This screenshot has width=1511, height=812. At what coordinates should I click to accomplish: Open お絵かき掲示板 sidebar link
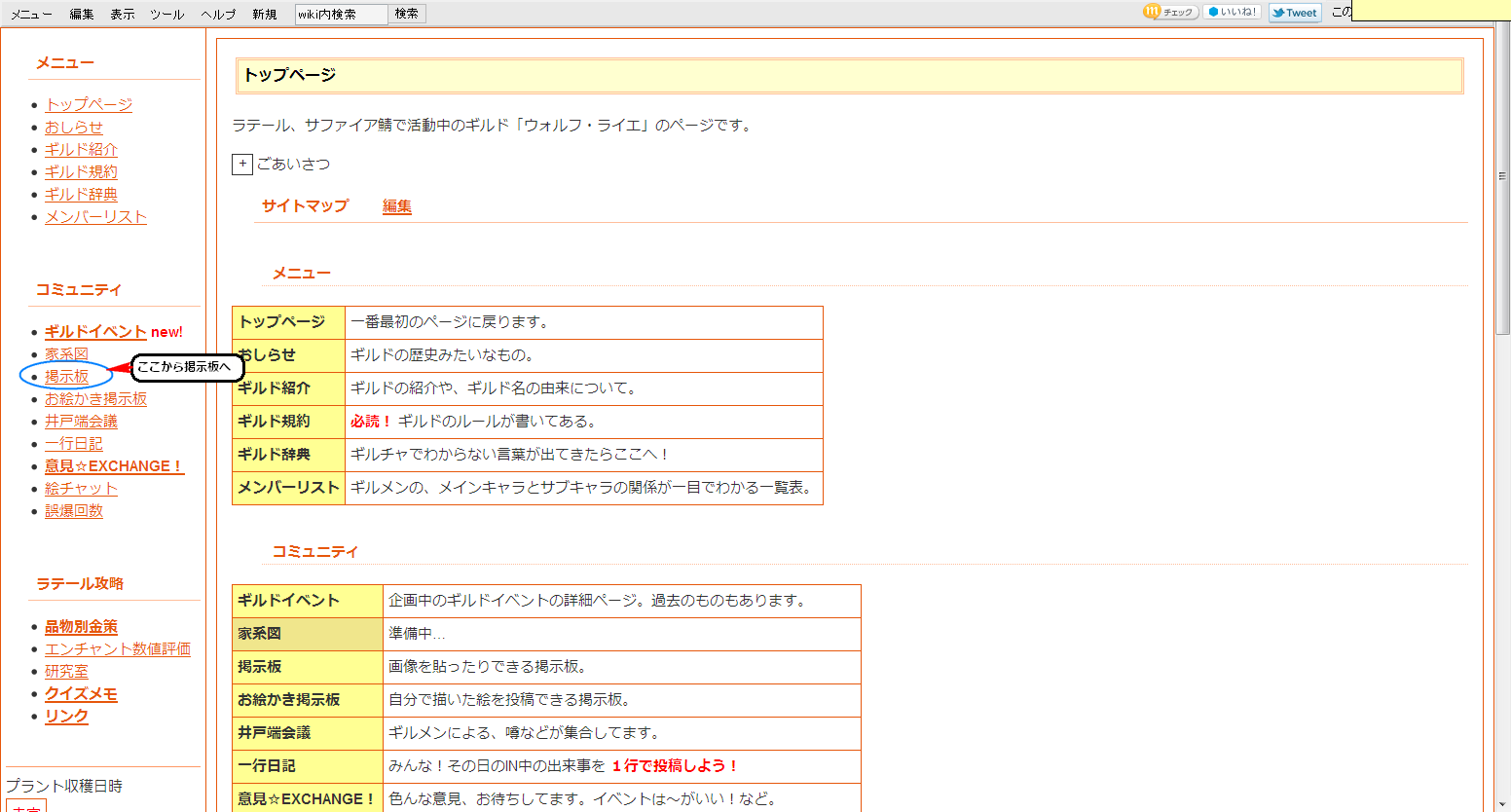(x=95, y=399)
